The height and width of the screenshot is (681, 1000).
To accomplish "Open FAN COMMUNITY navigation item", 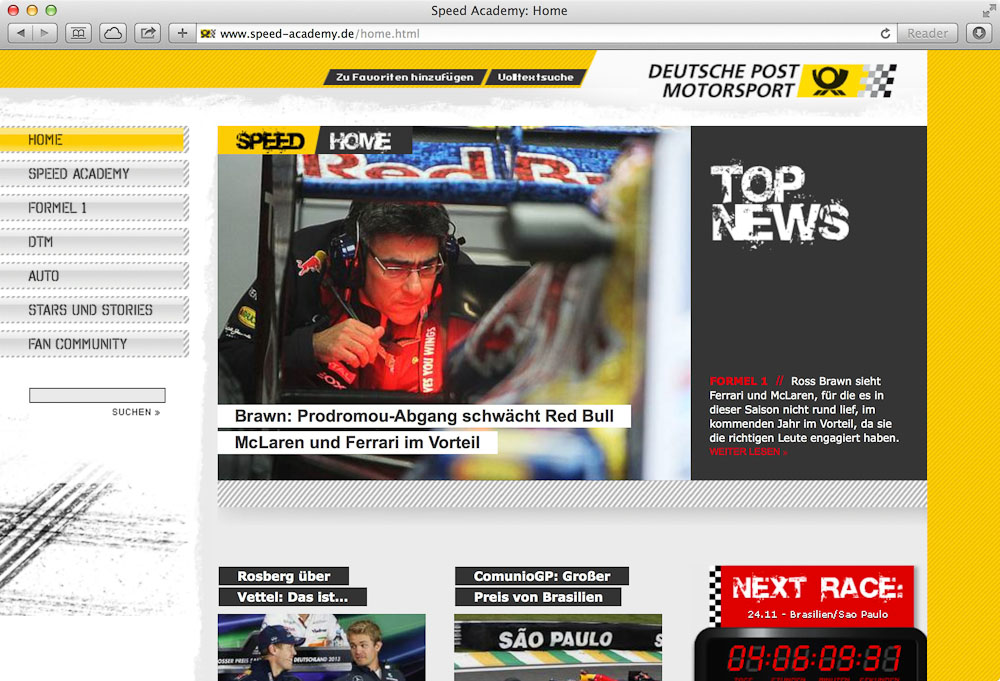I will tap(93, 344).
